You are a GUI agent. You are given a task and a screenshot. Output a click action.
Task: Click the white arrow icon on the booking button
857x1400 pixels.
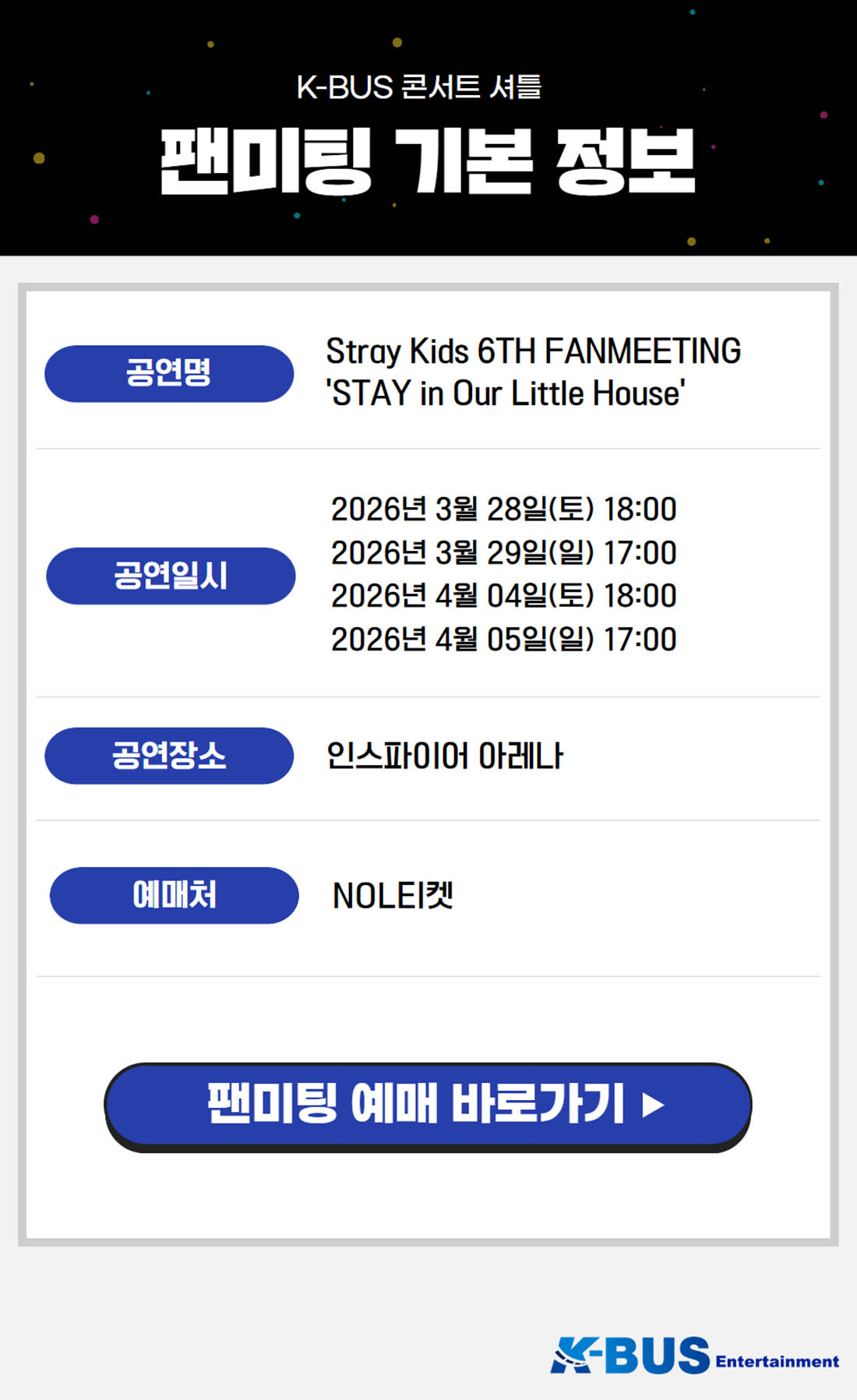(653, 1105)
